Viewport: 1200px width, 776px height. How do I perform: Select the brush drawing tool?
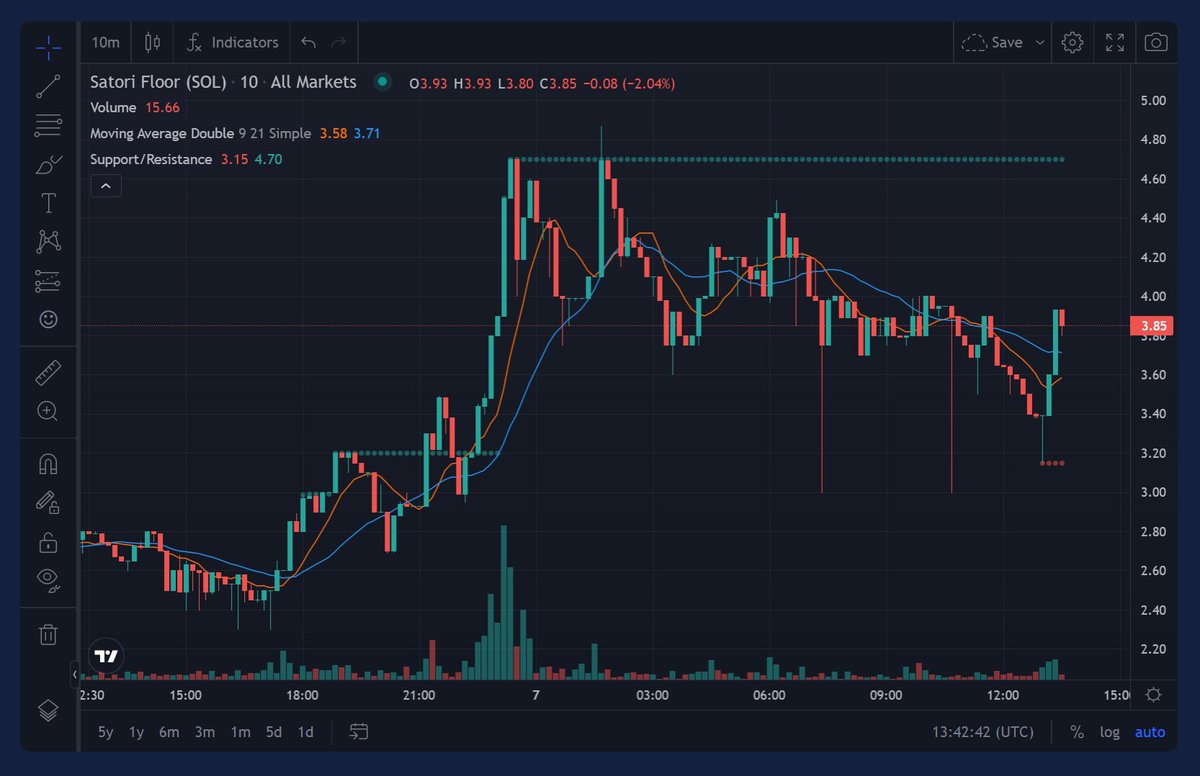pos(47,164)
